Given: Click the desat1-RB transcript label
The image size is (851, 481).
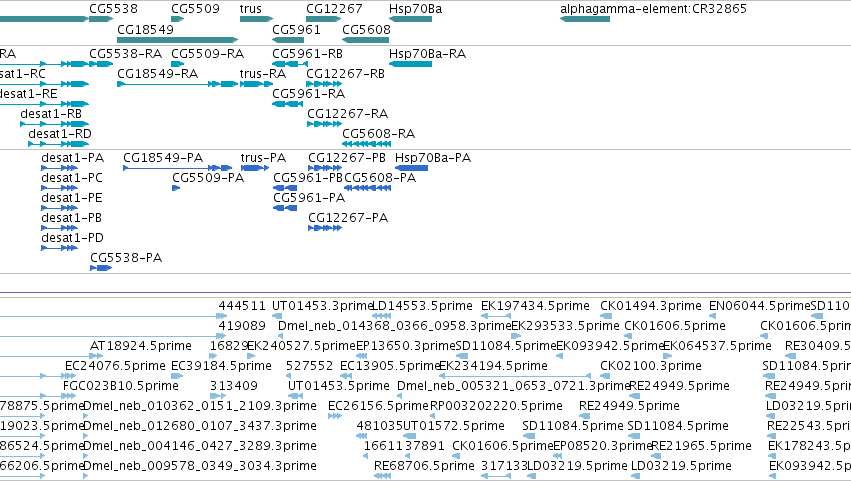Looking at the screenshot, I should (x=51, y=114).
